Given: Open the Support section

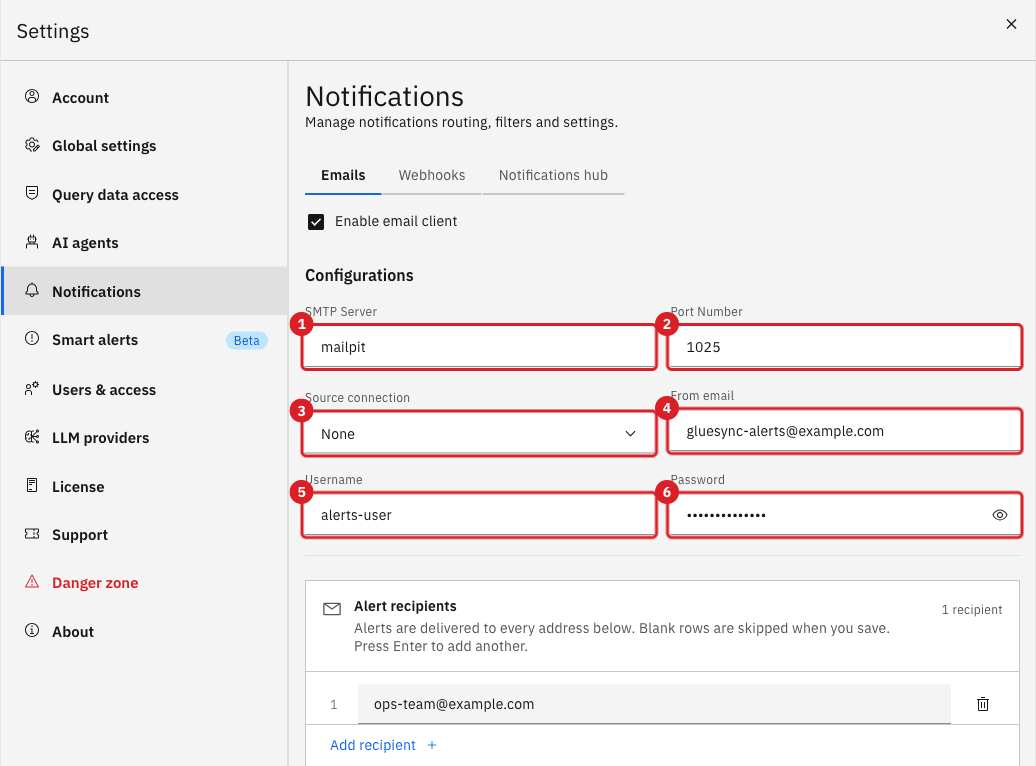Looking at the screenshot, I should (144, 535).
